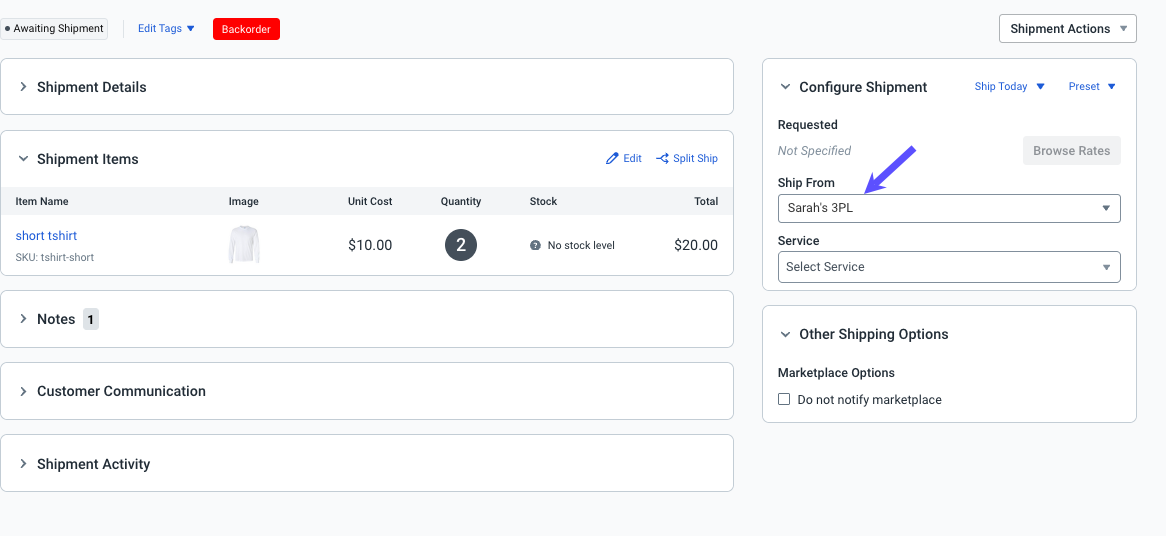
Task: Expand the Shipment Activity section
Action: coord(24,464)
